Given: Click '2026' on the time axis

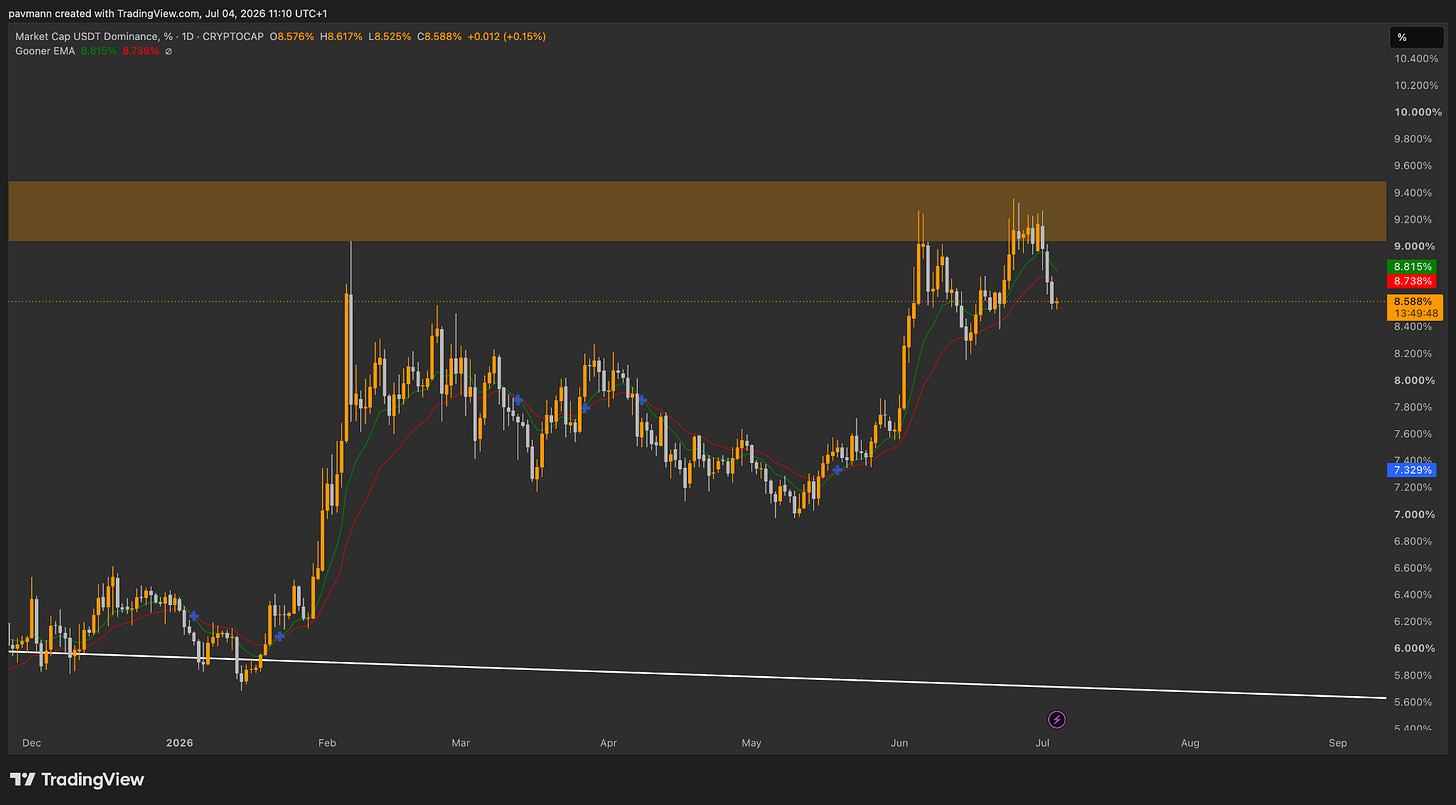Looking at the screenshot, I should [x=180, y=743].
